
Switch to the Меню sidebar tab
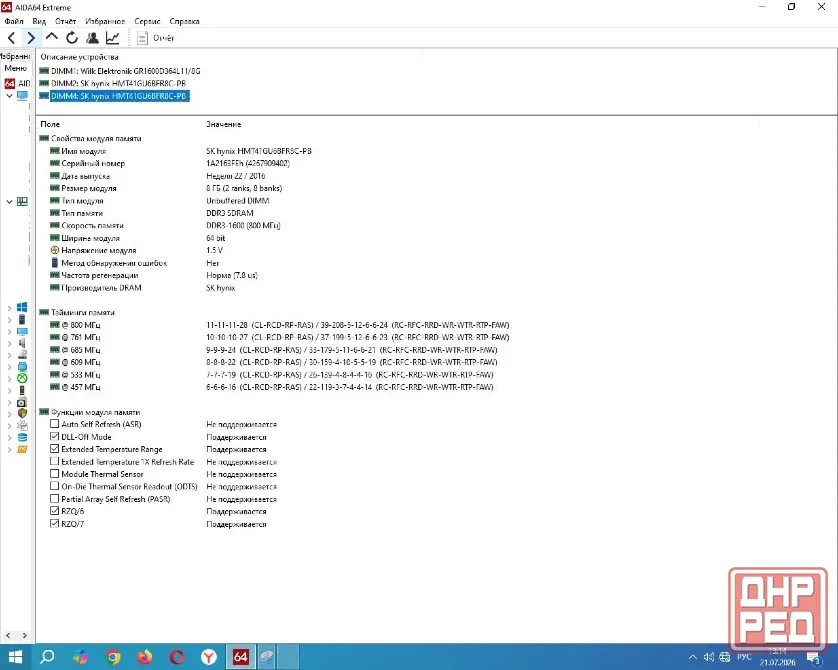[x=15, y=68]
